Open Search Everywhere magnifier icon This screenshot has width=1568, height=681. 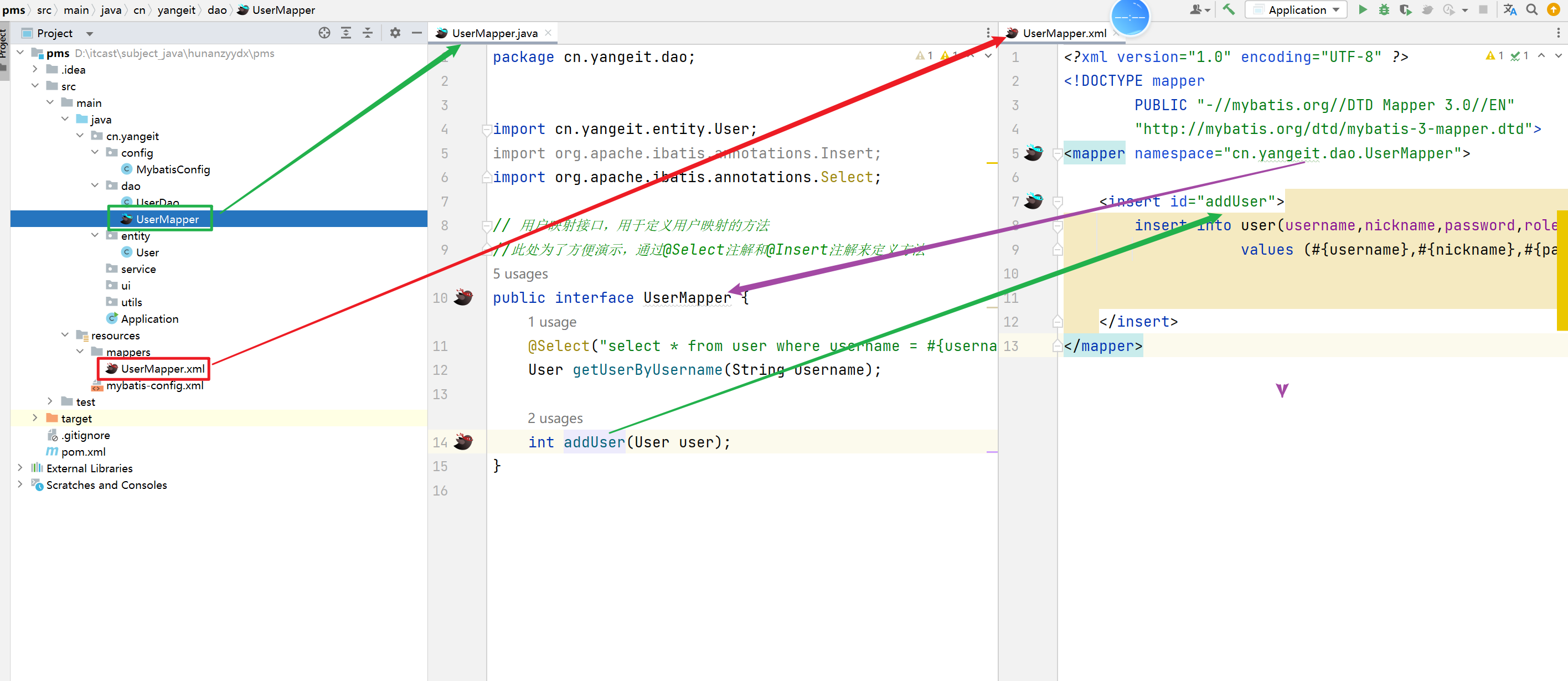point(1532,10)
